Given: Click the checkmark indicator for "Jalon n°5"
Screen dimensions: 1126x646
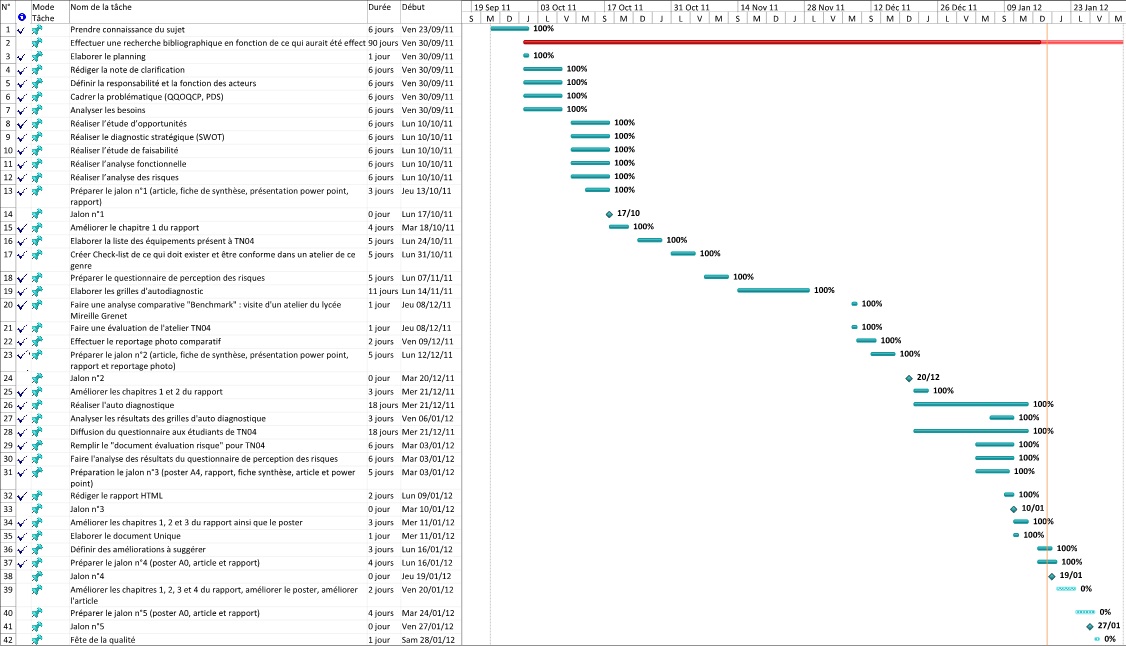Looking at the screenshot, I should point(22,626).
